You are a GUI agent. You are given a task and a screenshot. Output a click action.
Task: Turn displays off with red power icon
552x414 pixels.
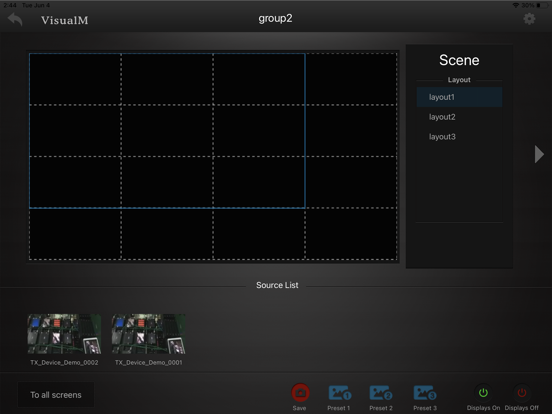click(x=522, y=393)
